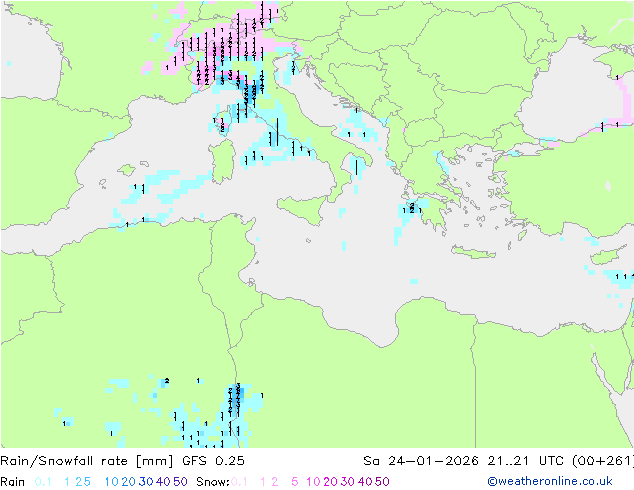Pick the rain legend 10 color value

click(x=112, y=482)
